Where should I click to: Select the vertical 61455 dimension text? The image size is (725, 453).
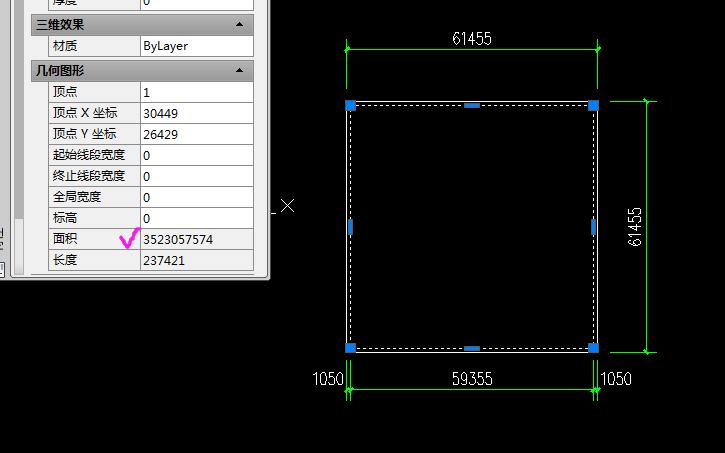pyautogui.click(x=634, y=227)
